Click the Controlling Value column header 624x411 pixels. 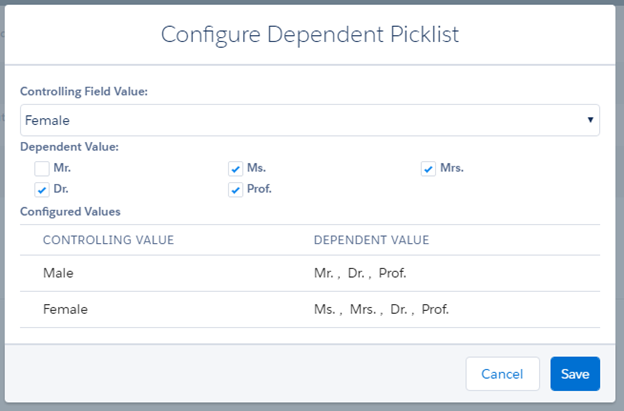pyautogui.click(x=108, y=240)
